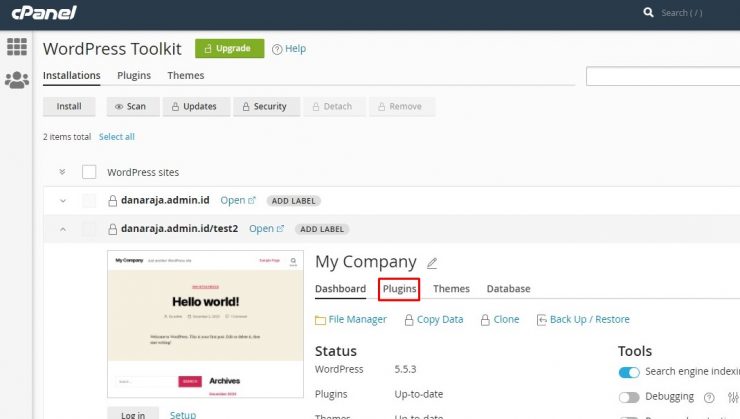Click the WordPress version 5.5.3 value
The width and height of the screenshot is (740, 419).
click(x=405, y=369)
